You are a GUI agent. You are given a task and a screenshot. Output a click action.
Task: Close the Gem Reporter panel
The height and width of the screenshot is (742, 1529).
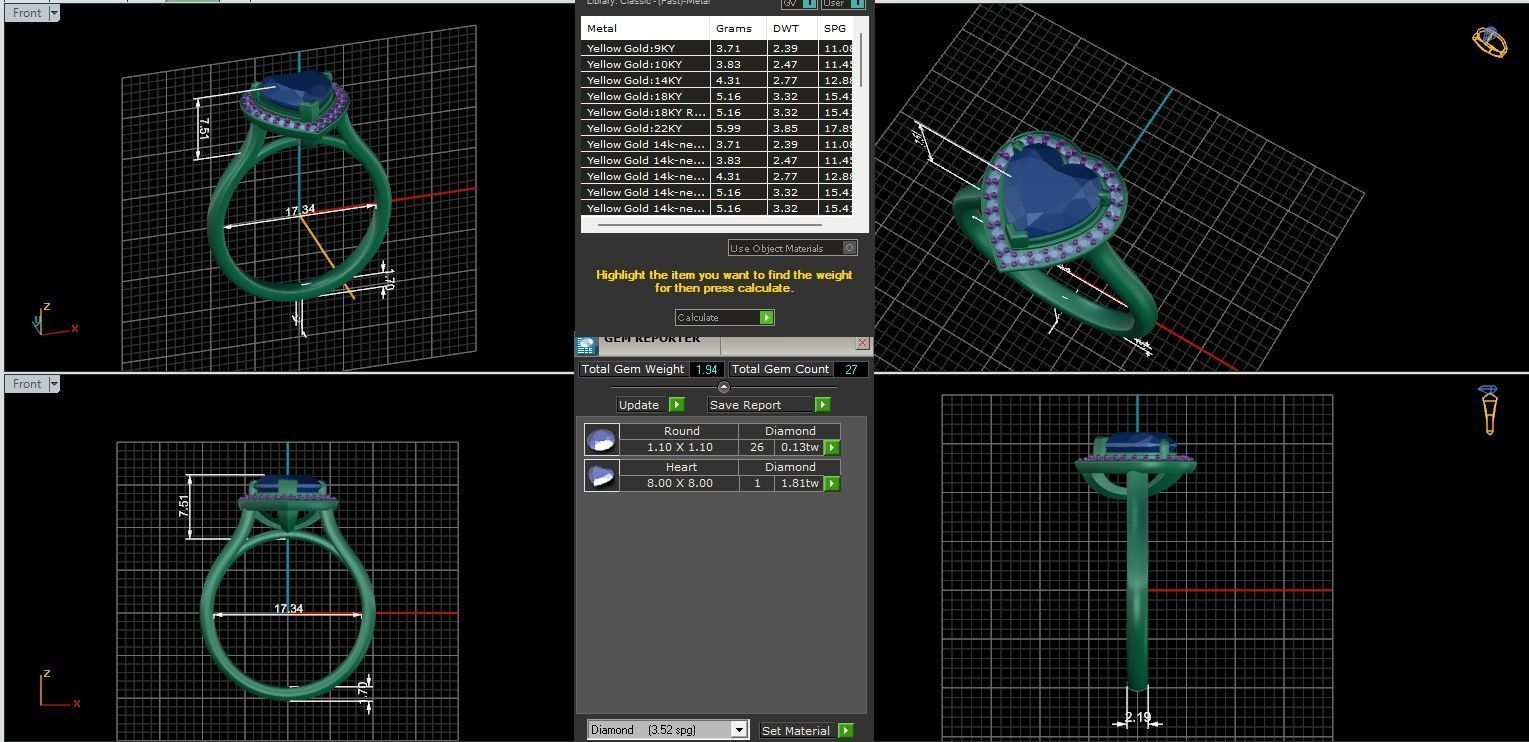point(862,342)
